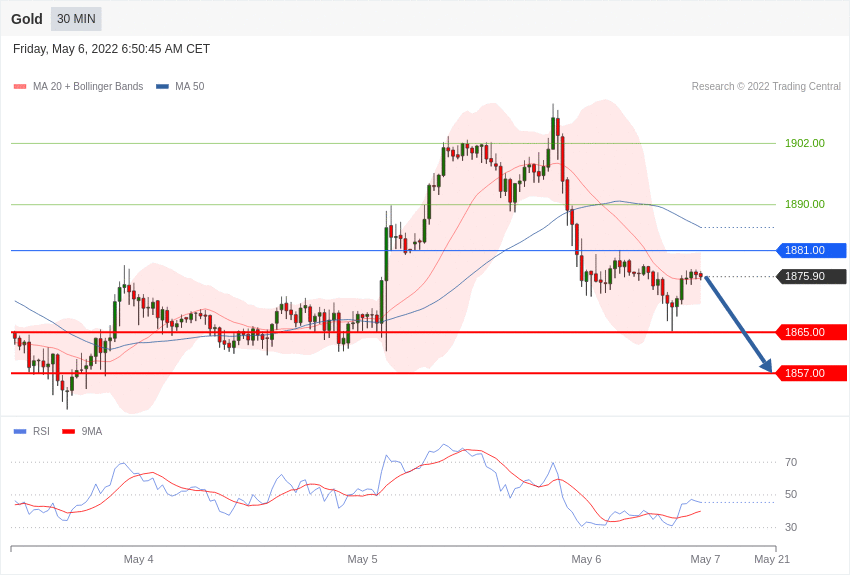This screenshot has width=850, height=576.
Task: Toggle the 9MA legend entry
Action: click(82, 431)
